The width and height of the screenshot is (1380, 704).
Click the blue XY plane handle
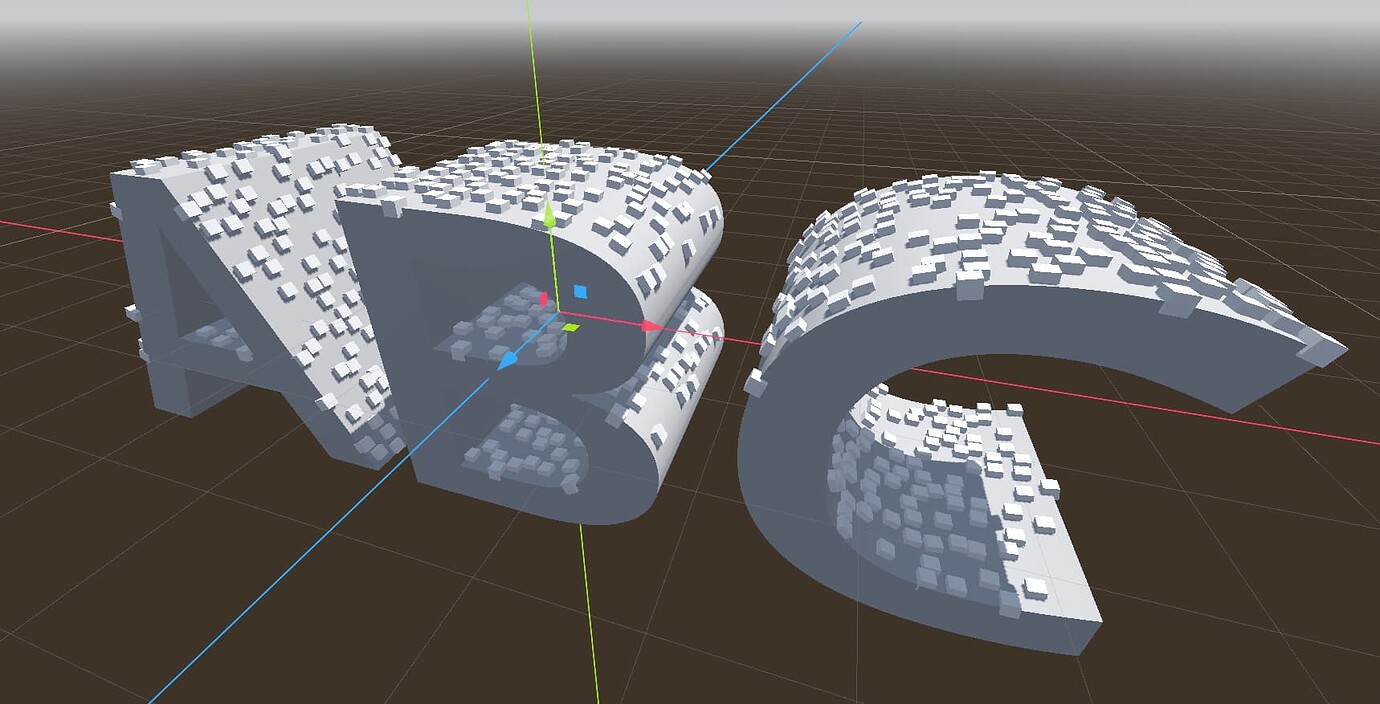(582, 290)
